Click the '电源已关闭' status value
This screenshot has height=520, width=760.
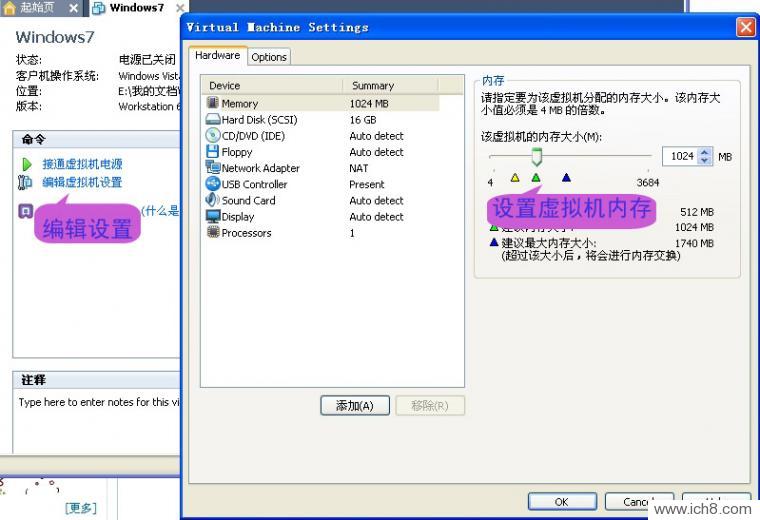tap(147, 60)
